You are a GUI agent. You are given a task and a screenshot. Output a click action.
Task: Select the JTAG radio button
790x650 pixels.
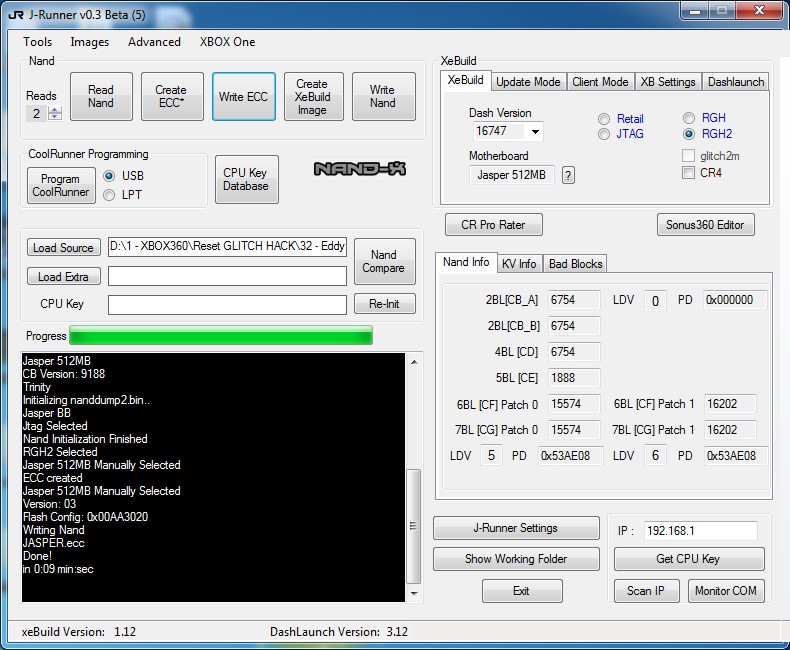[x=604, y=134]
